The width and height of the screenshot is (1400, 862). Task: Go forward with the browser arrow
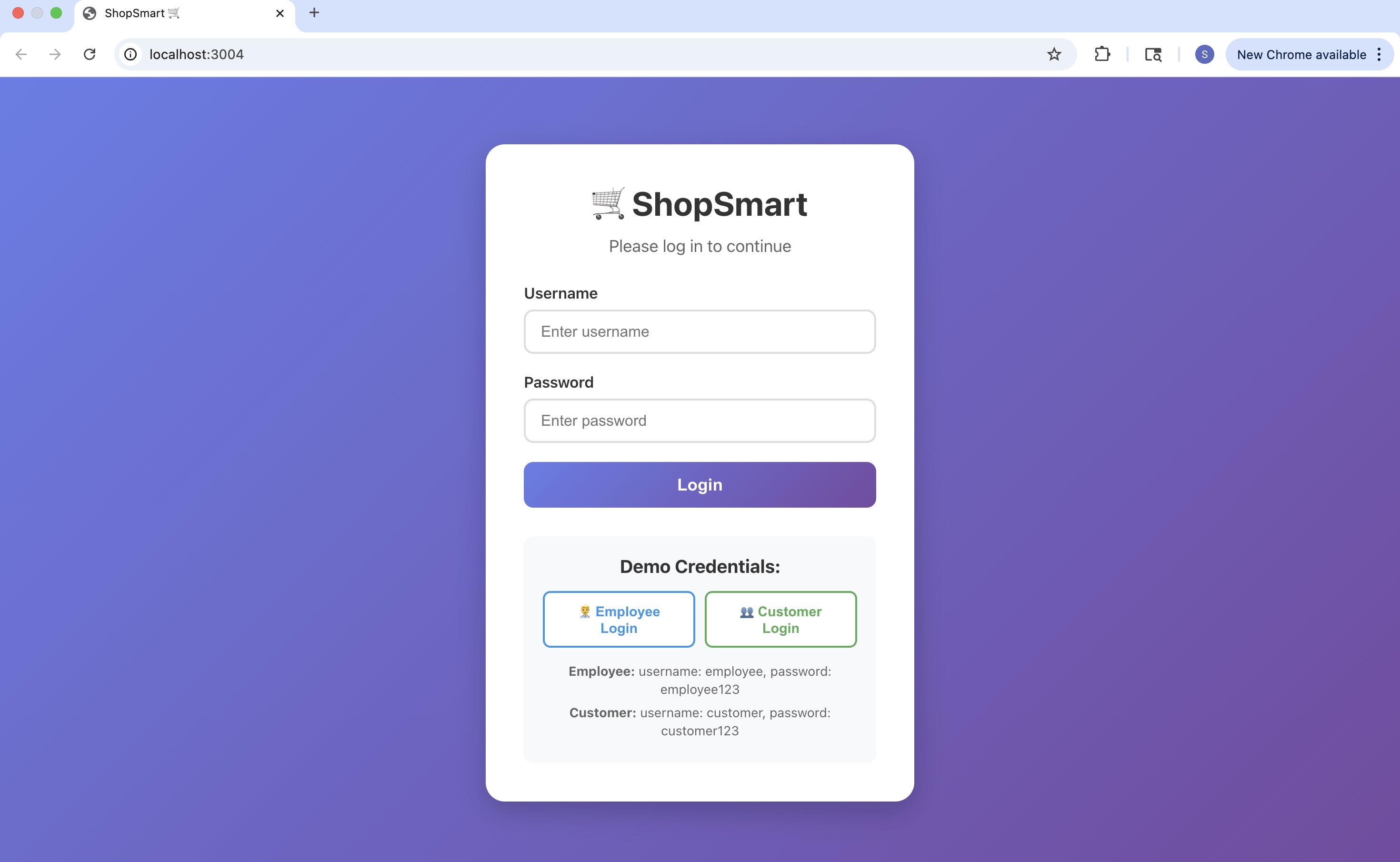[55, 54]
